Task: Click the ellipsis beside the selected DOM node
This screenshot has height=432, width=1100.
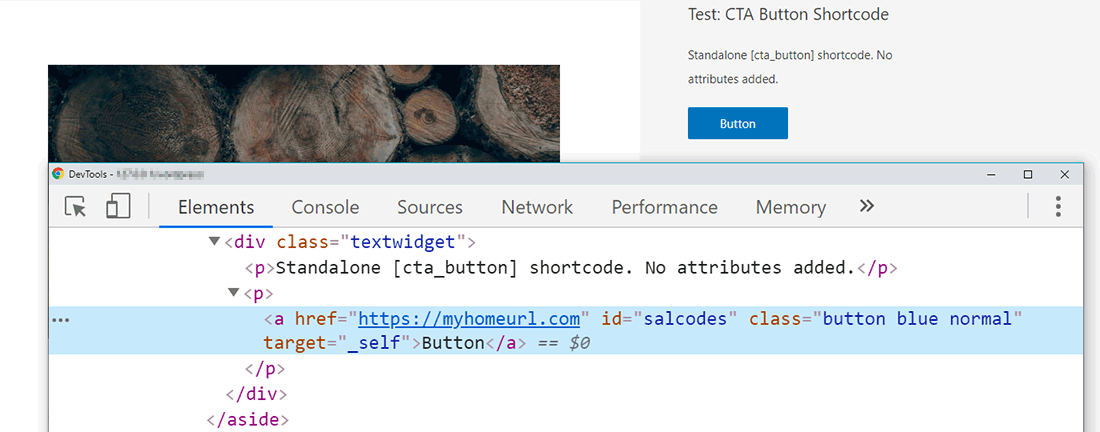Action: coord(60,320)
